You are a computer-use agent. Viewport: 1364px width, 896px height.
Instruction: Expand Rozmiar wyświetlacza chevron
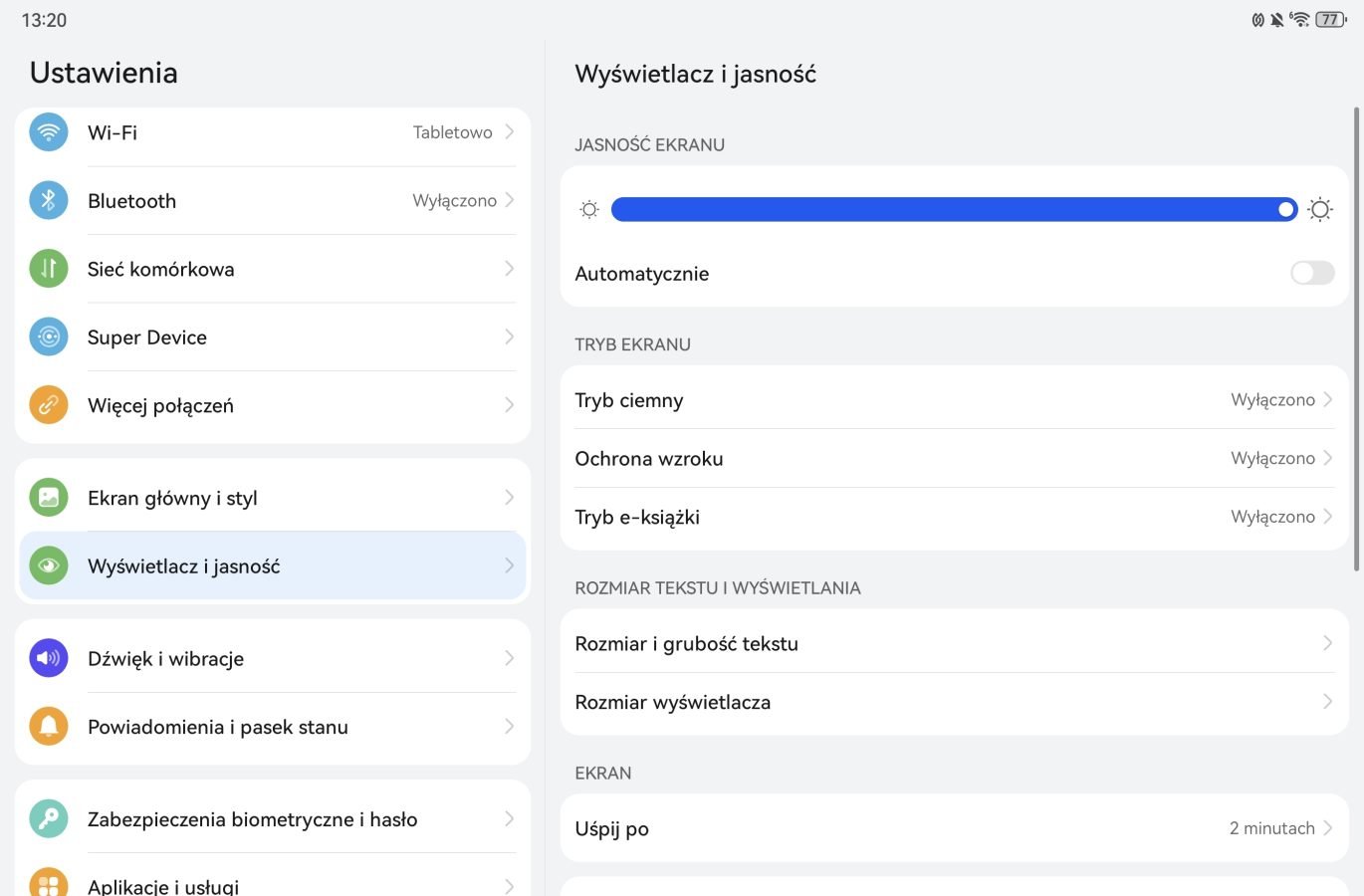pos(1328,701)
